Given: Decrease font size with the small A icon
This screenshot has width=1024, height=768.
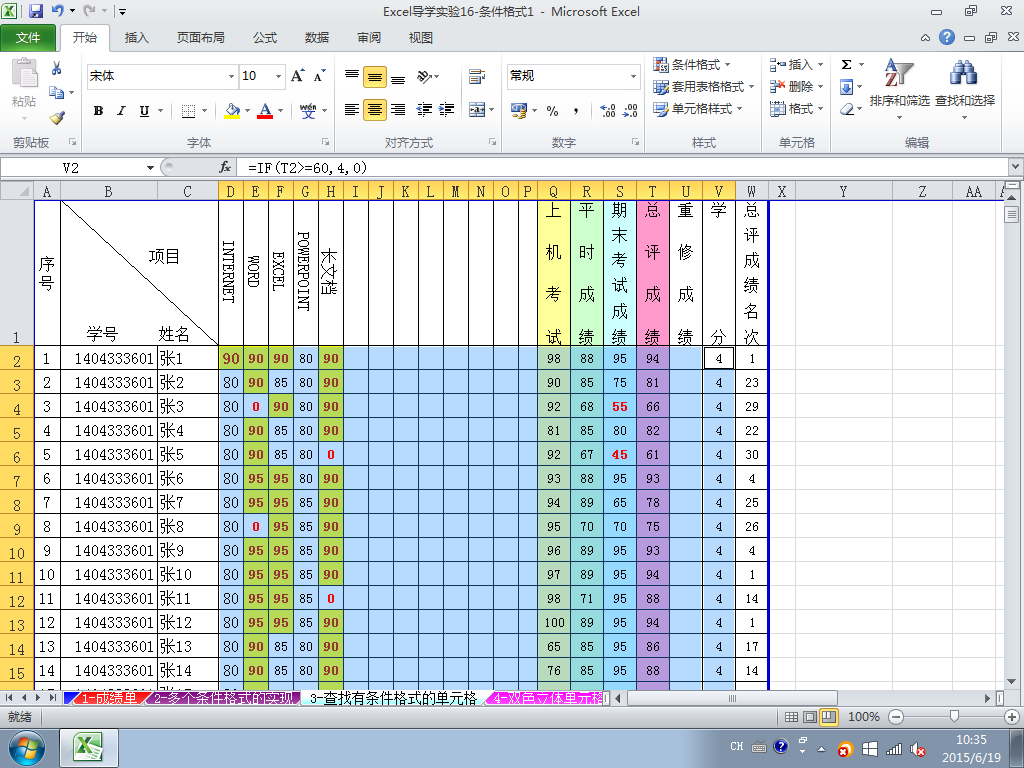Looking at the screenshot, I should click(x=319, y=76).
